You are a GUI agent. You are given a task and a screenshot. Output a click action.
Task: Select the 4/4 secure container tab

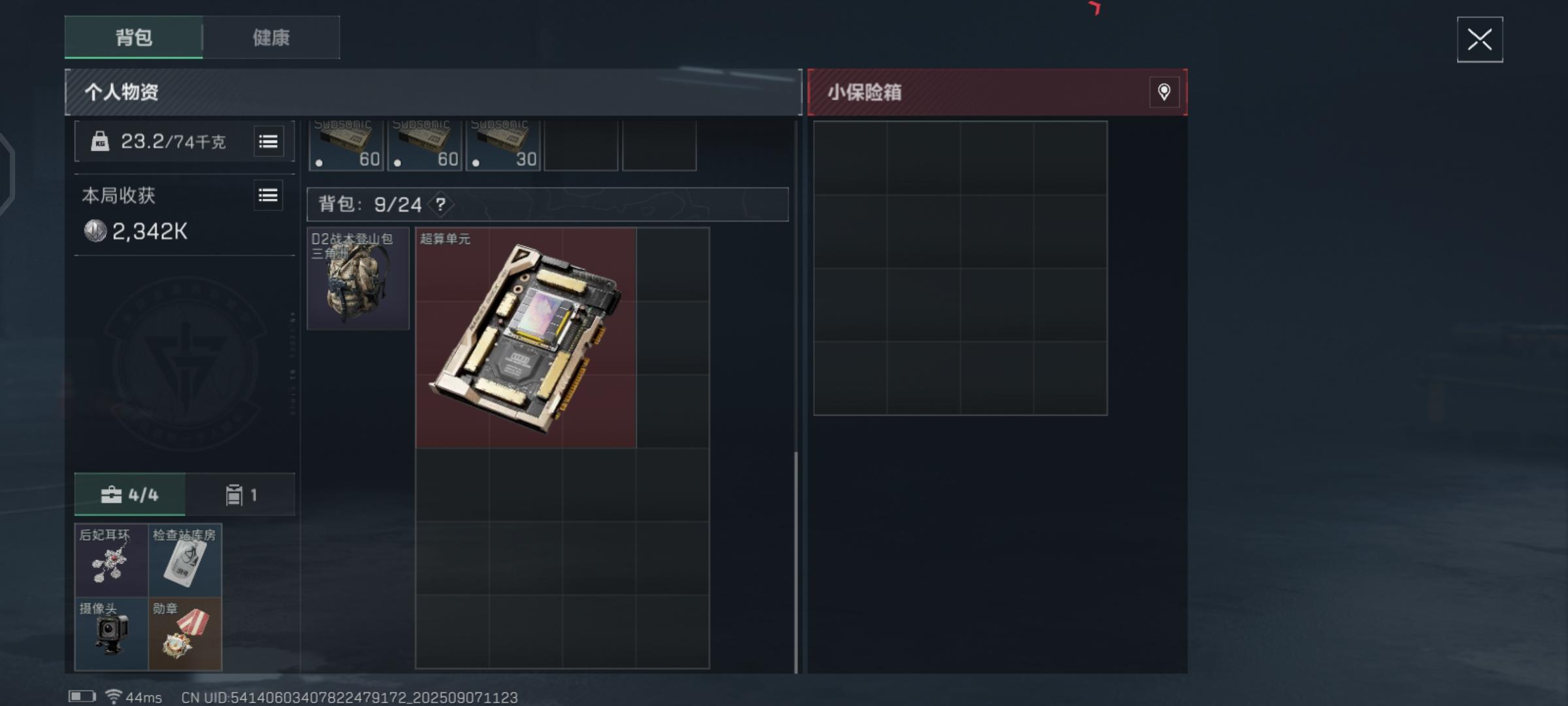(x=130, y=495)
